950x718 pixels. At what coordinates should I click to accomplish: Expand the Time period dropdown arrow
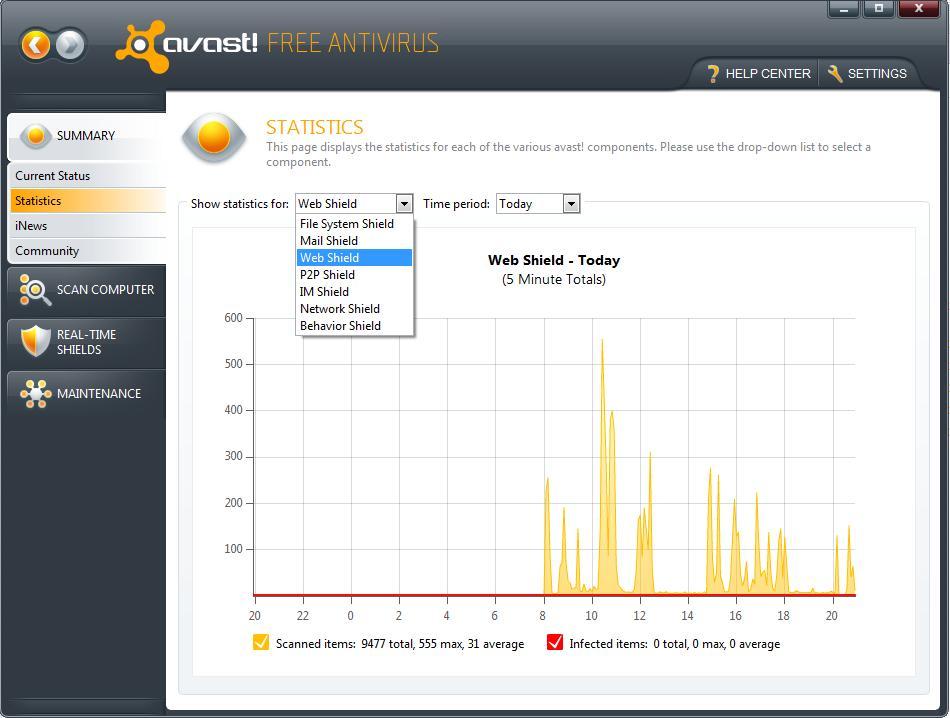click(x=571, y=204)
